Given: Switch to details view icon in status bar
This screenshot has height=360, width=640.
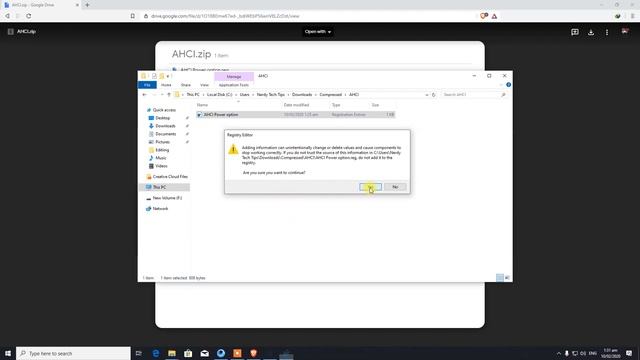Looking at the screenshot, I should pyautogui.click(x=500, y=278).
